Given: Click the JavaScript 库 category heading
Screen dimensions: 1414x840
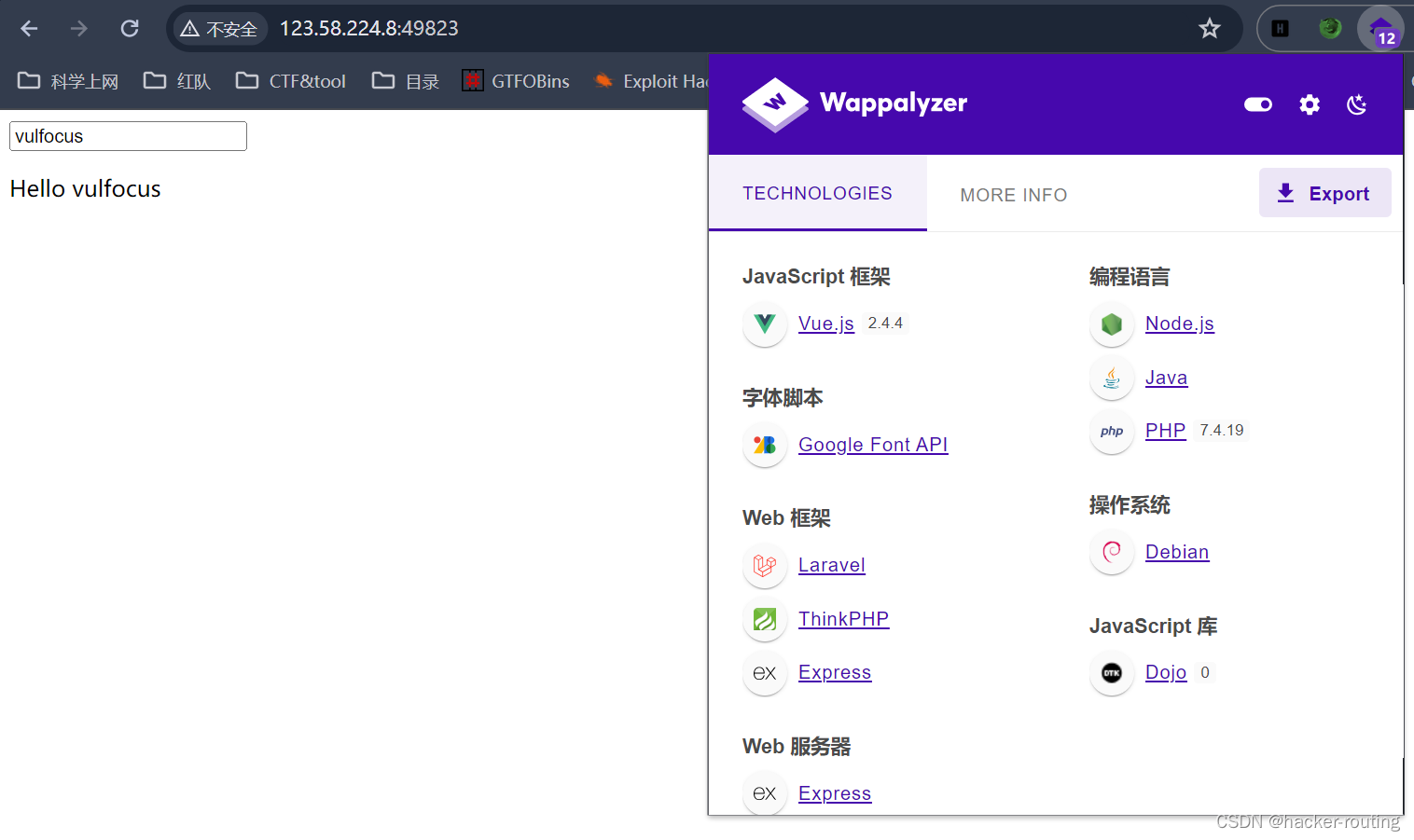Looking at the screenshot, I should (1154, 627).
